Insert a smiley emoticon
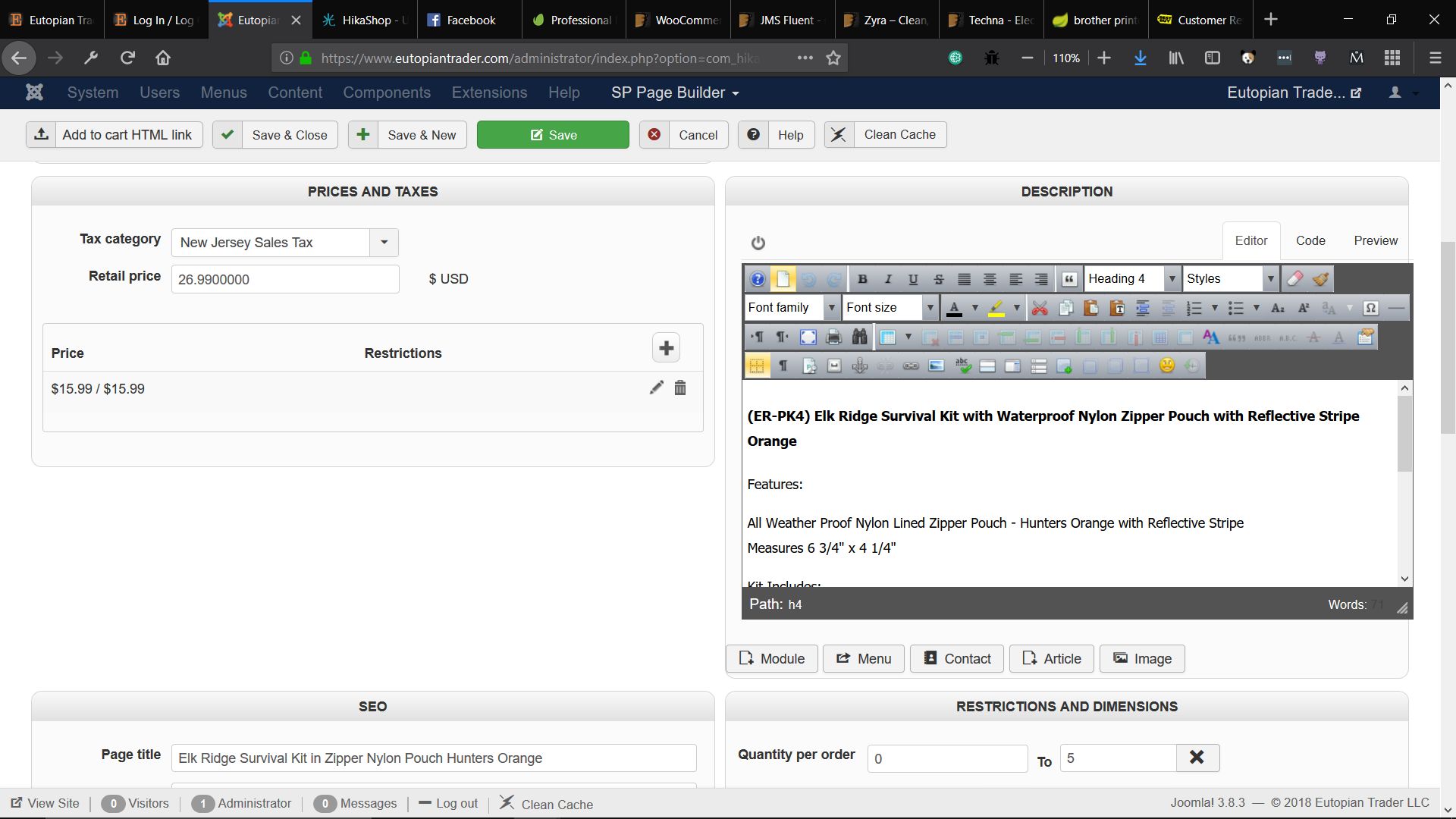1456x819 pixels. [1166, 366]
